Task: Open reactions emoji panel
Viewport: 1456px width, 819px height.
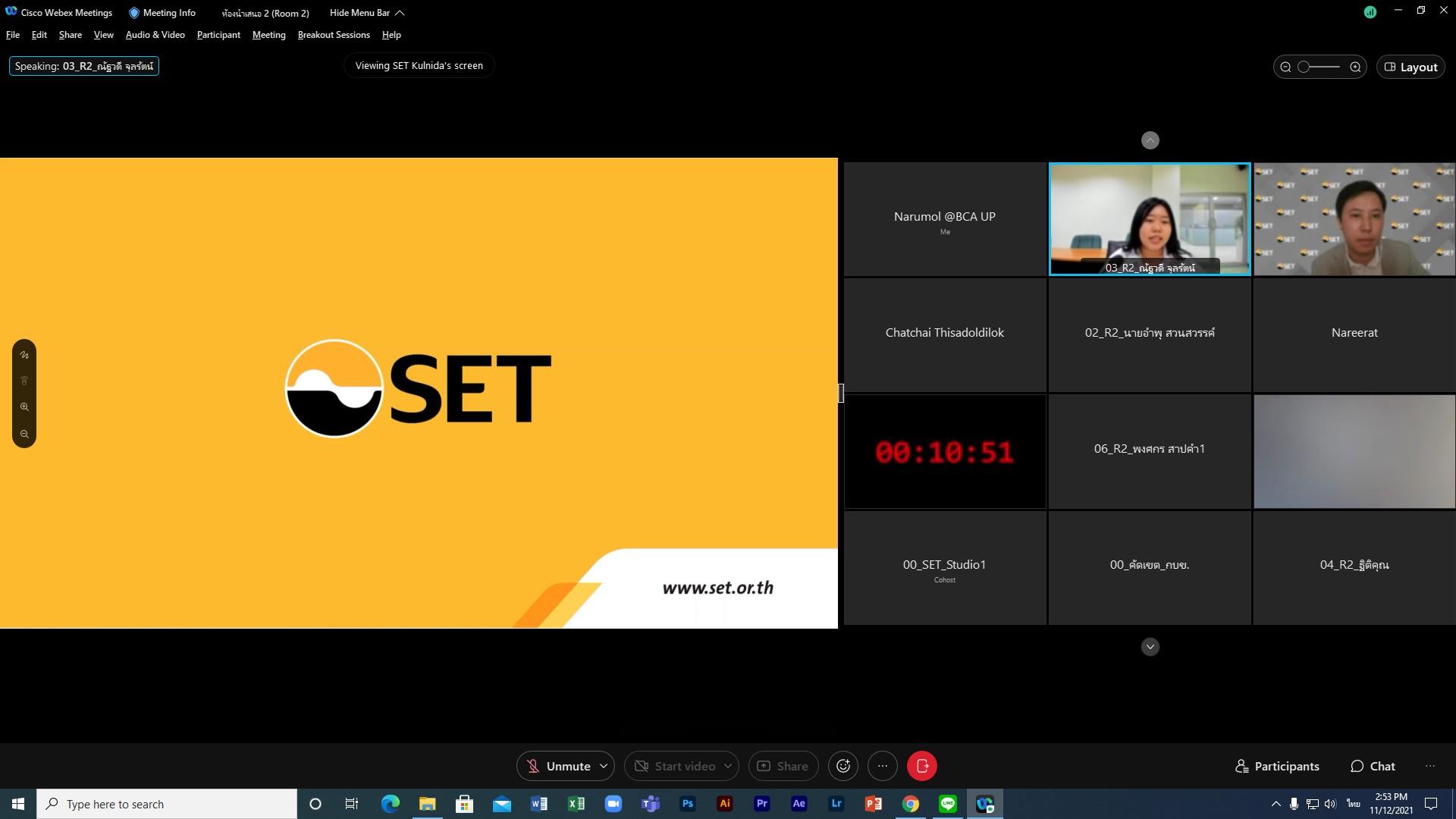Action: (843, 766)
